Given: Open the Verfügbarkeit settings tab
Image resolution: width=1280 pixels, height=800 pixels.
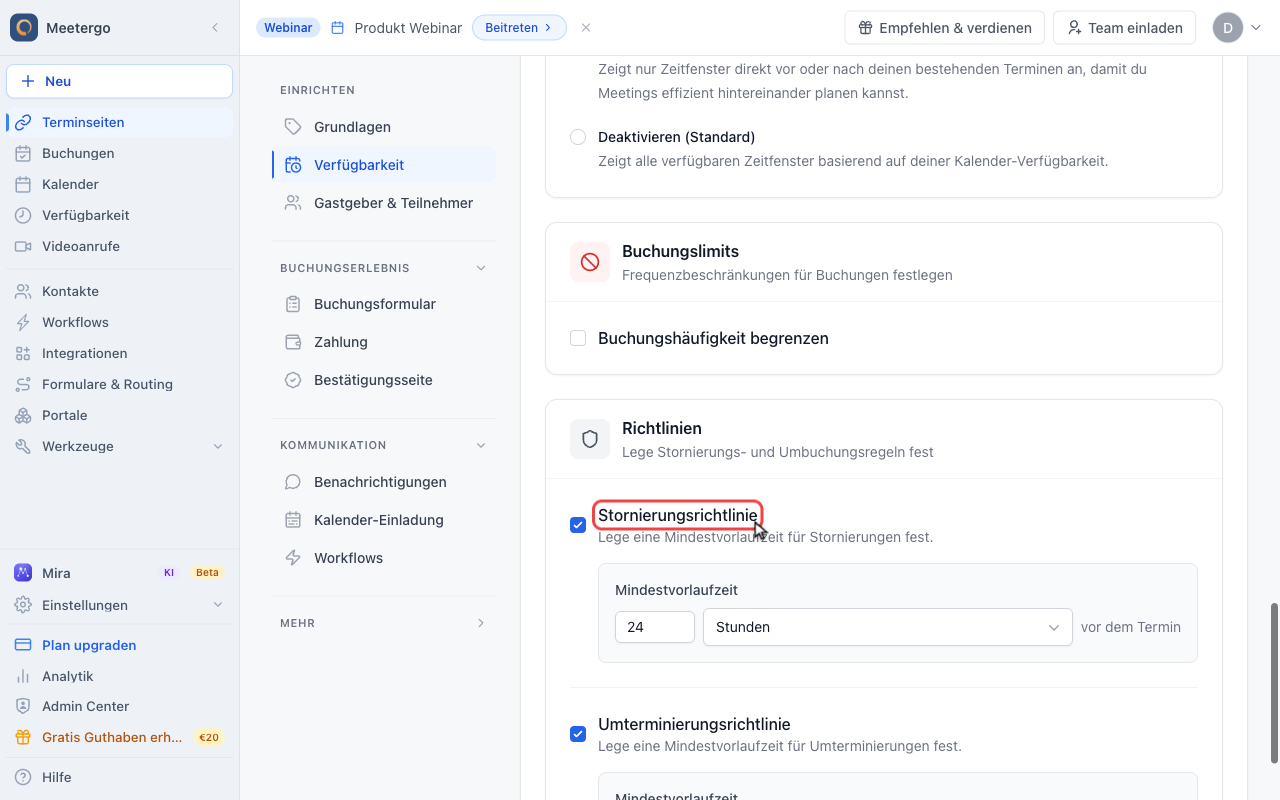Looking at the screenshot, I should 384,165.
